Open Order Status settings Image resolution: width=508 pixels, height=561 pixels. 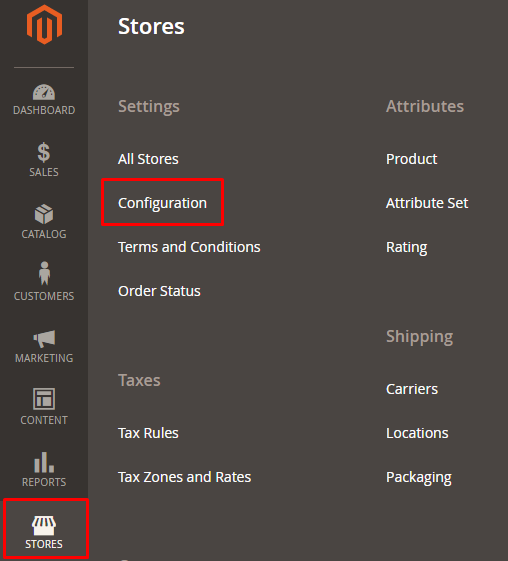(x=159, y=291)
